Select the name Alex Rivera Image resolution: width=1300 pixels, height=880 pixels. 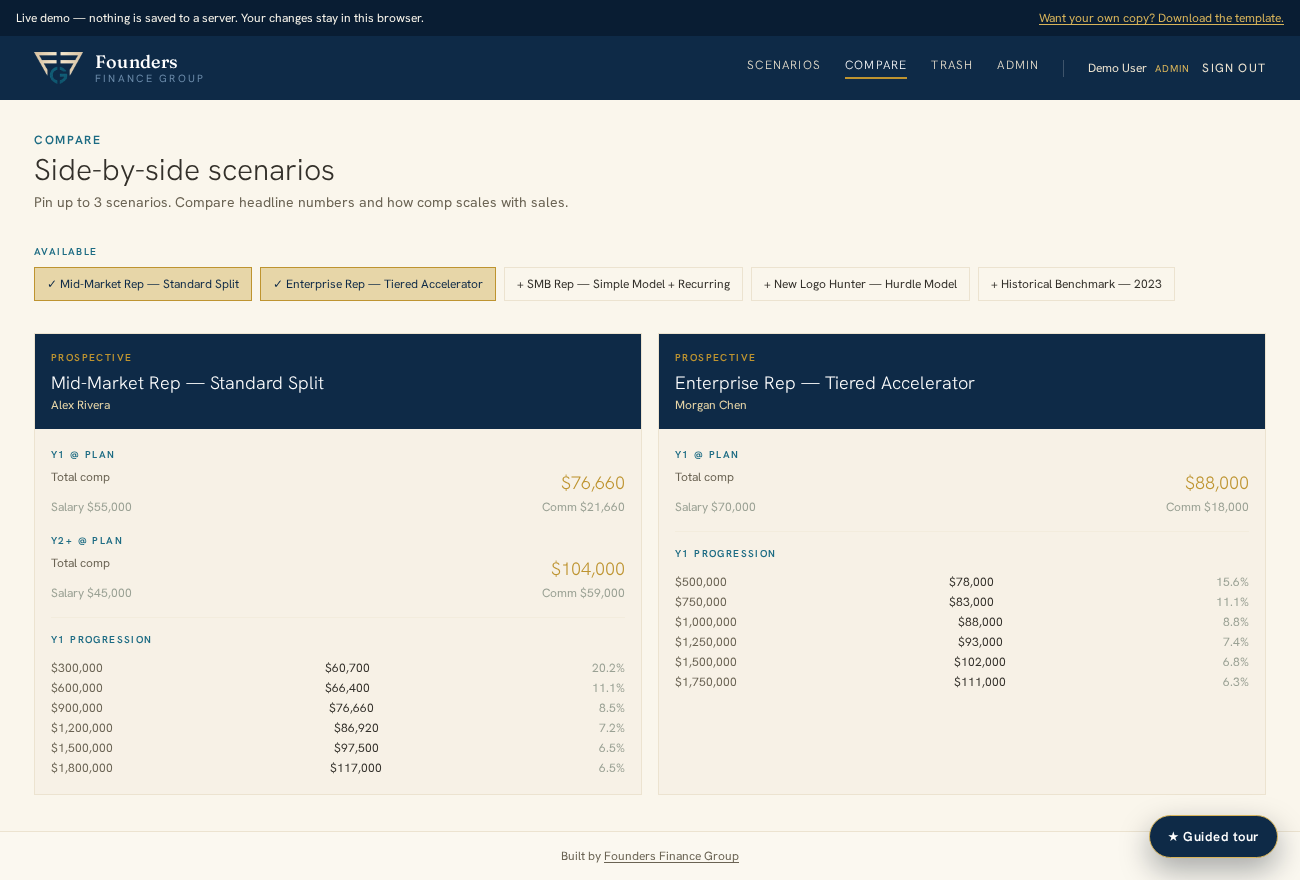80,405
